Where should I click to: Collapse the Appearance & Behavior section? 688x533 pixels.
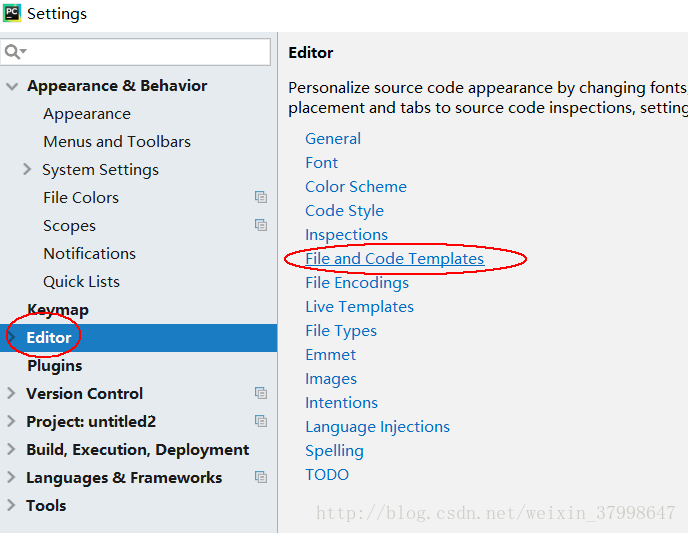(x=12, y=87)
